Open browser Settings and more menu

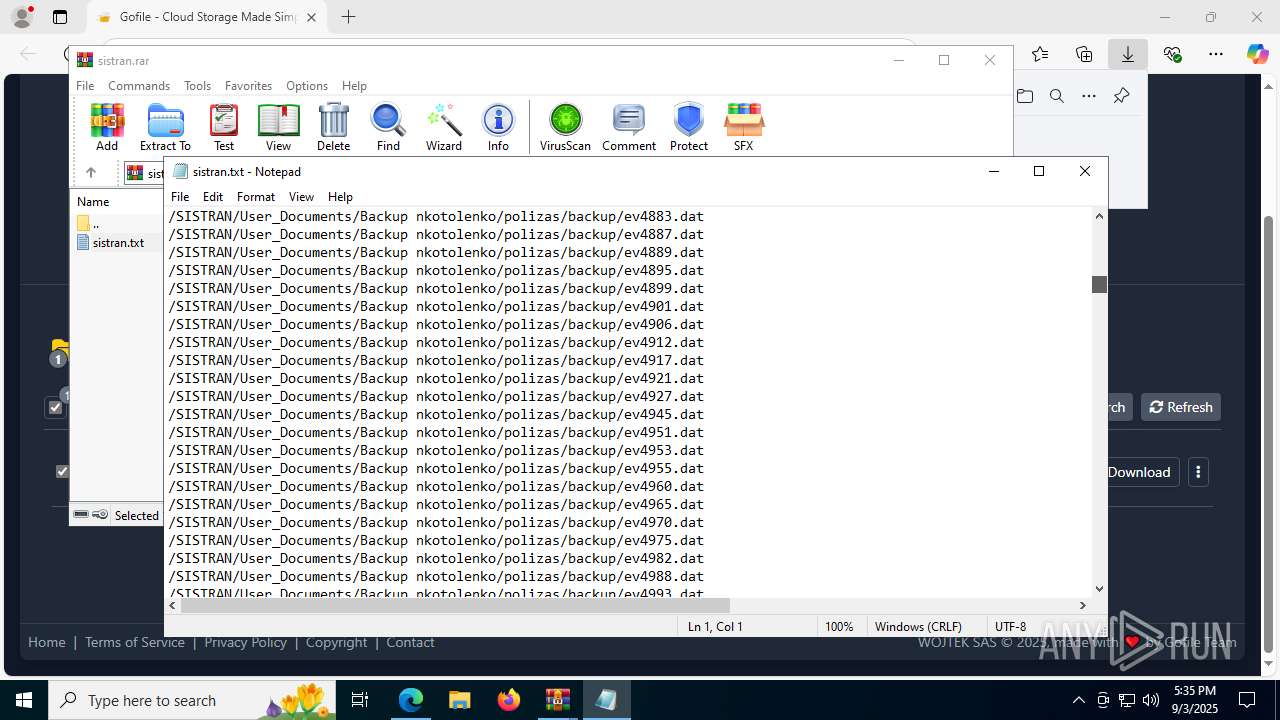coord(1216,54)
